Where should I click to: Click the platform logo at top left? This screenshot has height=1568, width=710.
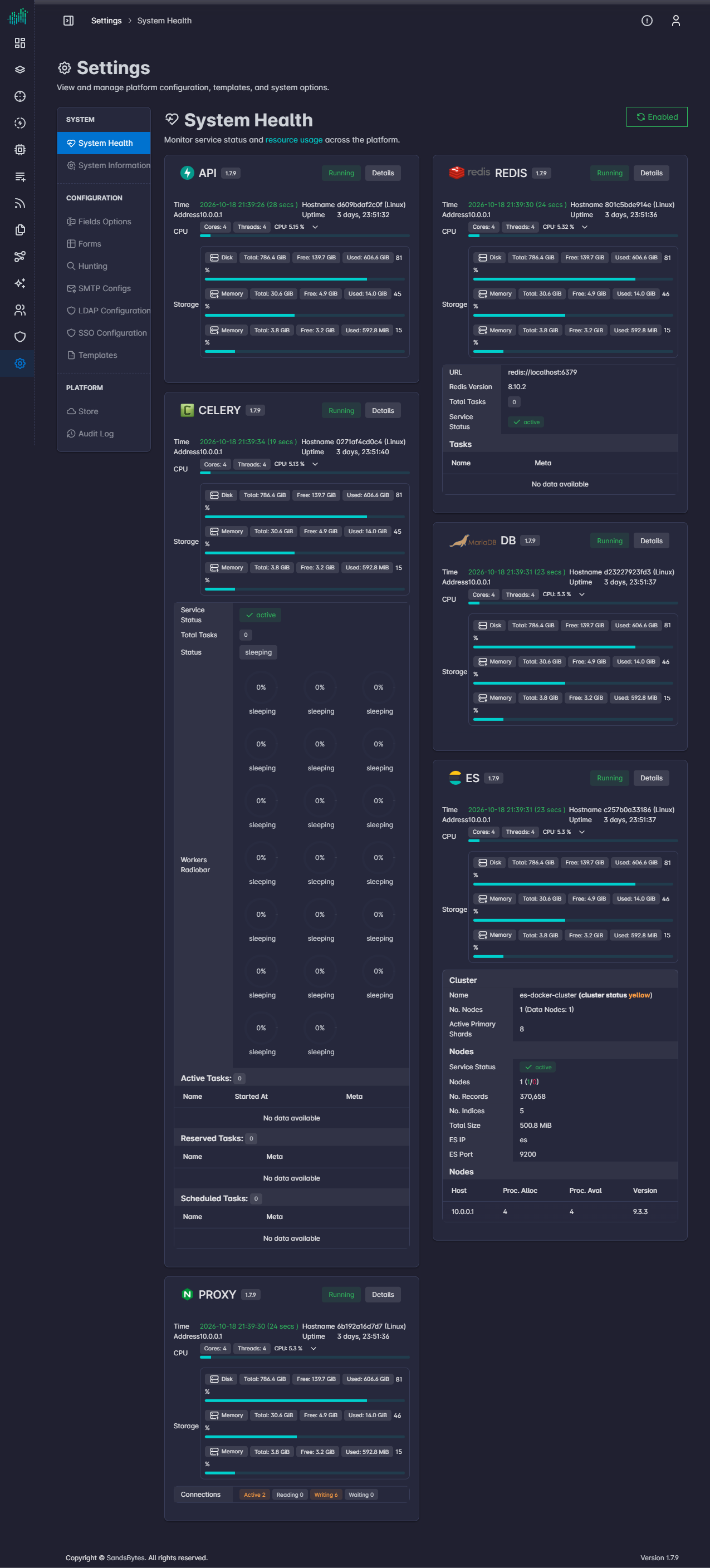[18, 17]
